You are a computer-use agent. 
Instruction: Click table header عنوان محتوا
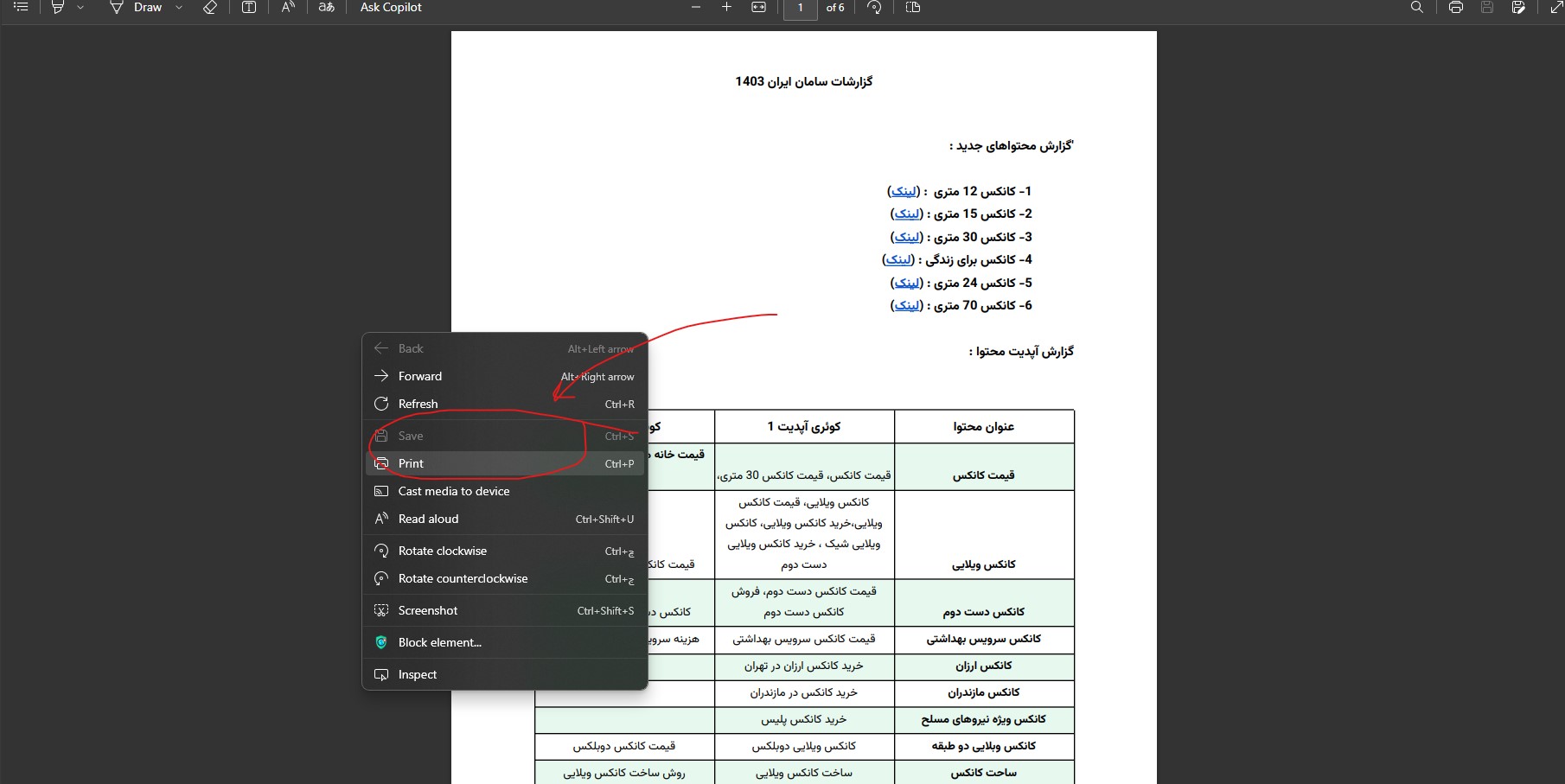(x=984, y=426)
